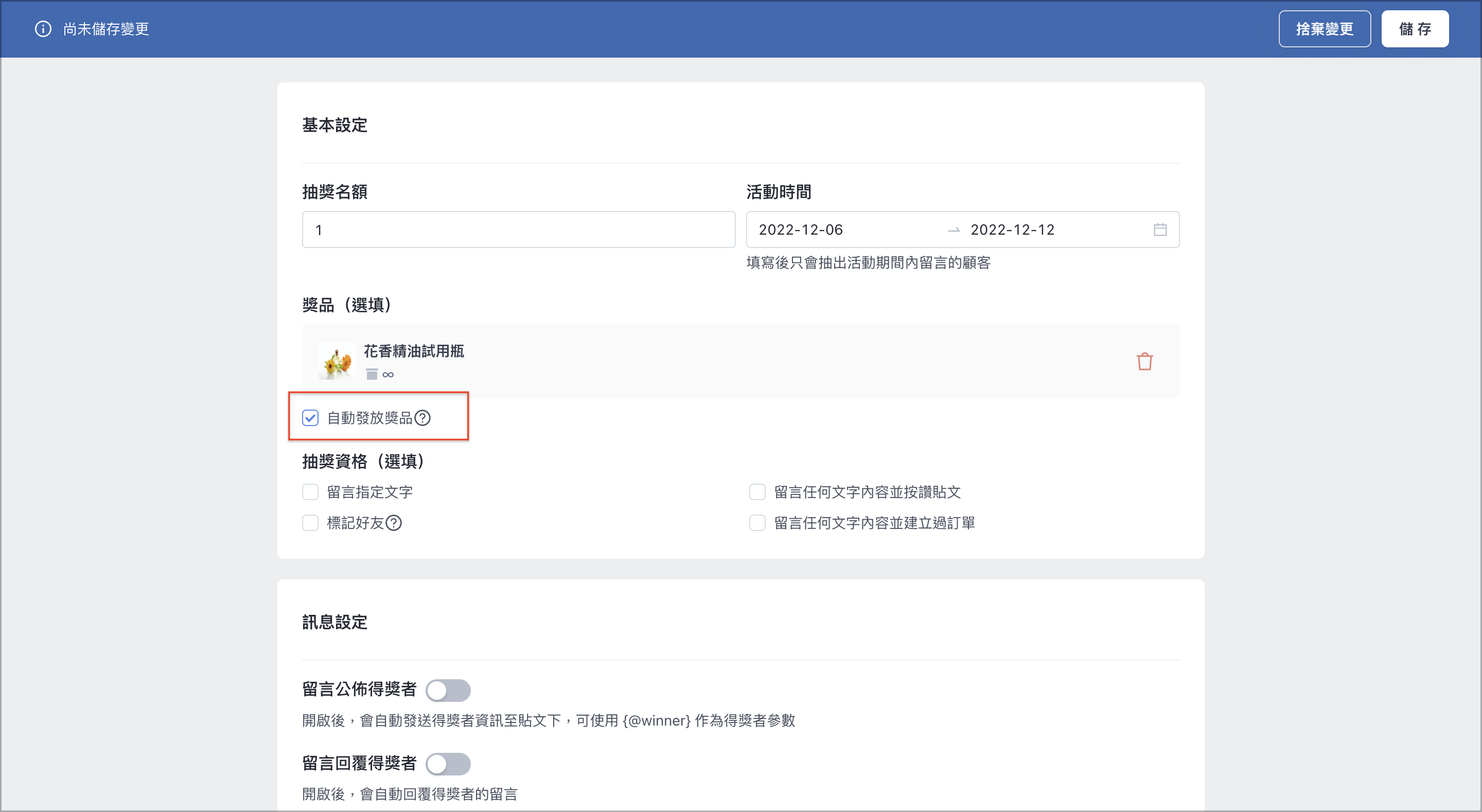This screenshot has height=812, width=1482.
Task: Click help icon next to 自動發放獎品
Action: coord(422,418)
